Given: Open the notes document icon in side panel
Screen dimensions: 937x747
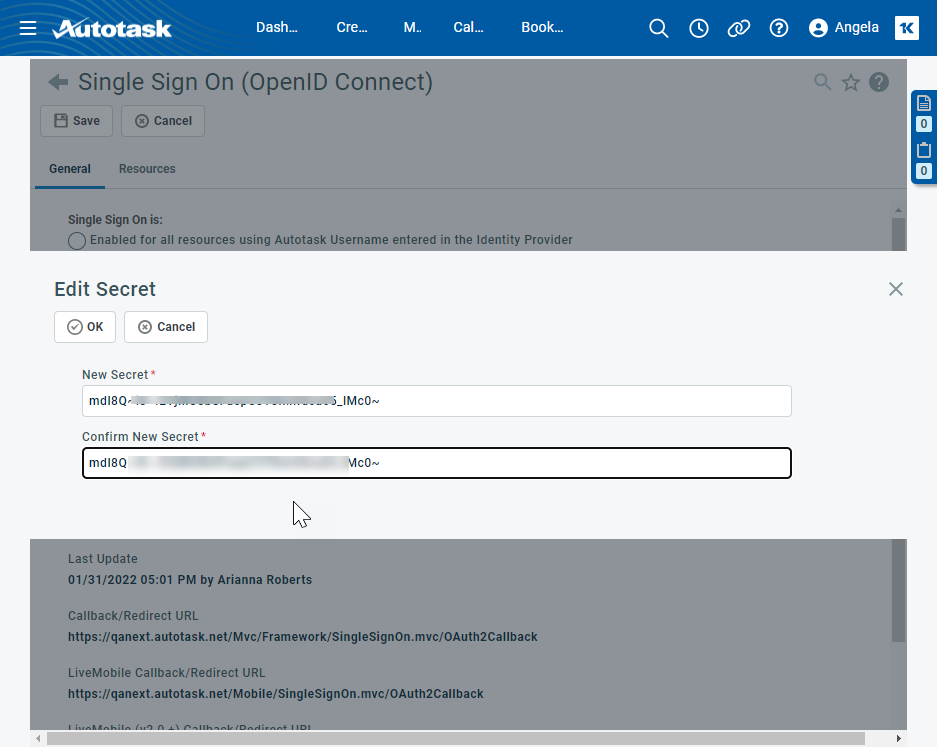Looking at the screenshot, I should pos(924,103).
